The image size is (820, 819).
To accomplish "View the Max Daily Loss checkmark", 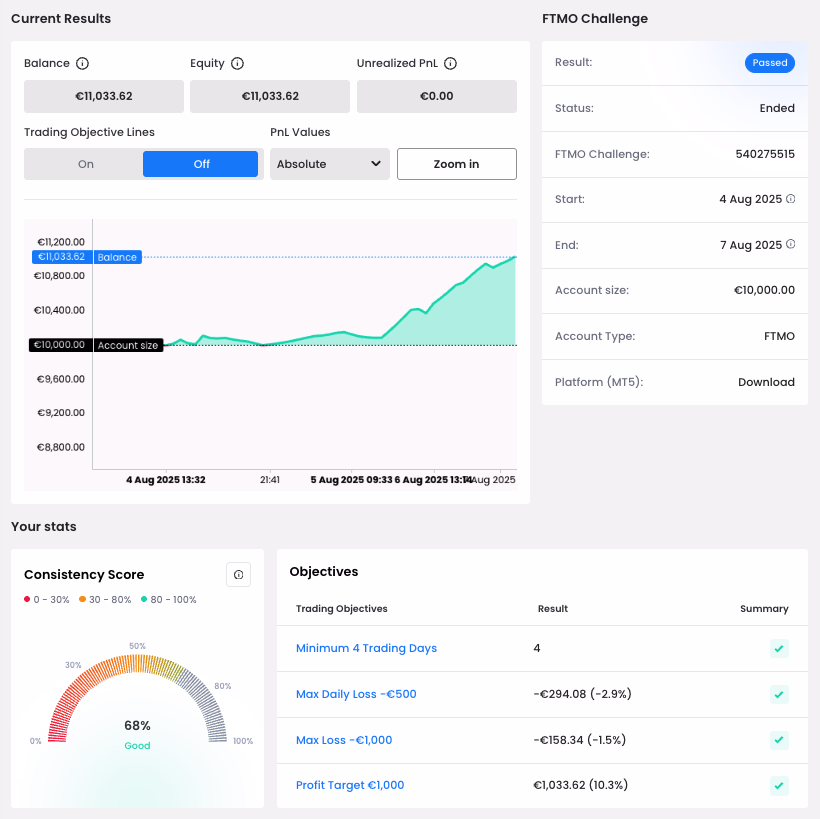I will point(779,695).
